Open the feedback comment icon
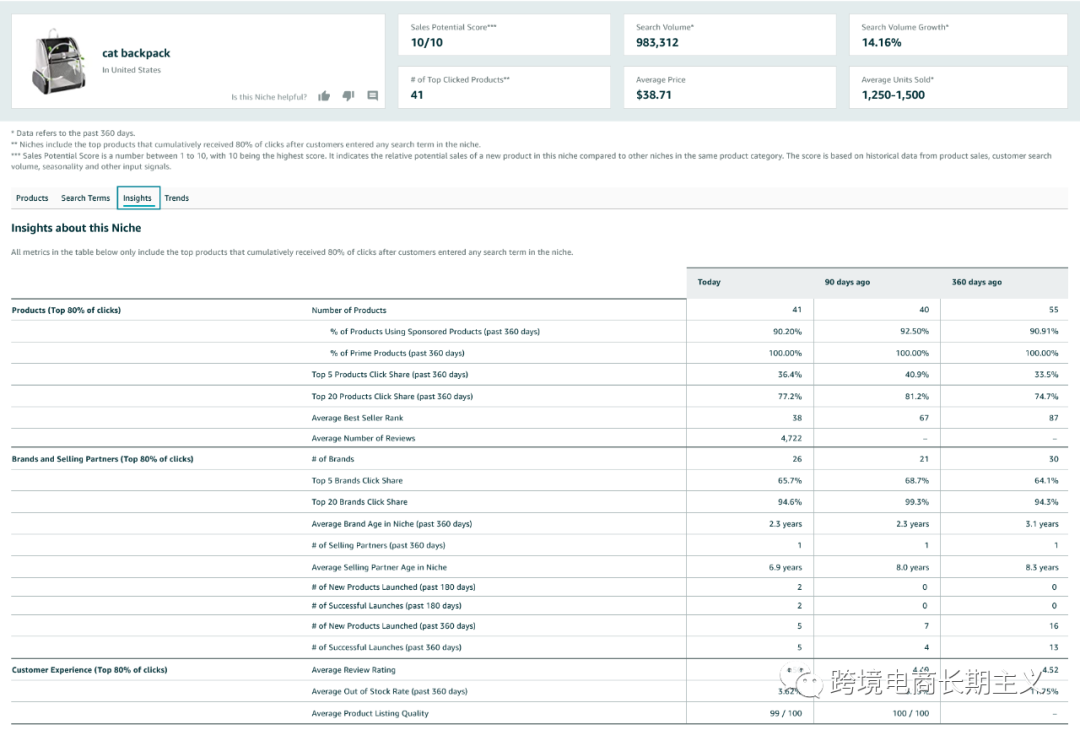This screenshot has width=1080, height=730. coord(372,96)
